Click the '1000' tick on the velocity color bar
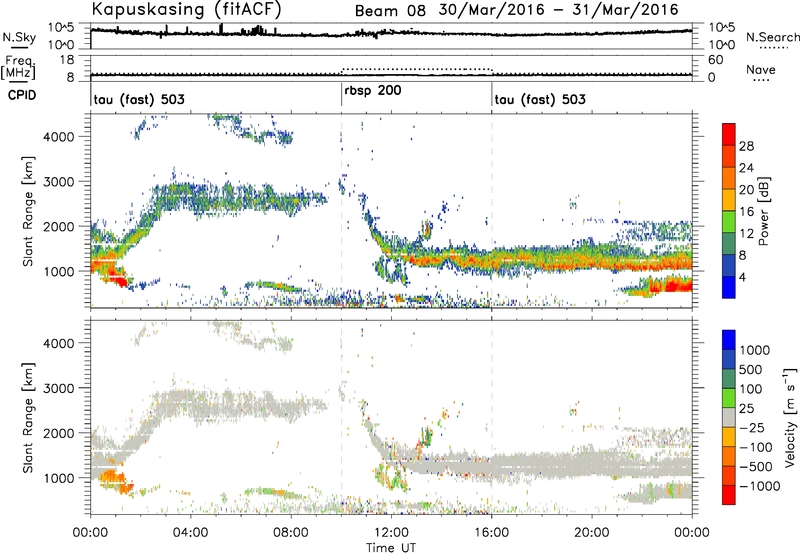Image resolution: width=800 pixels, height=554 pixels. click(x=755, y=350)
